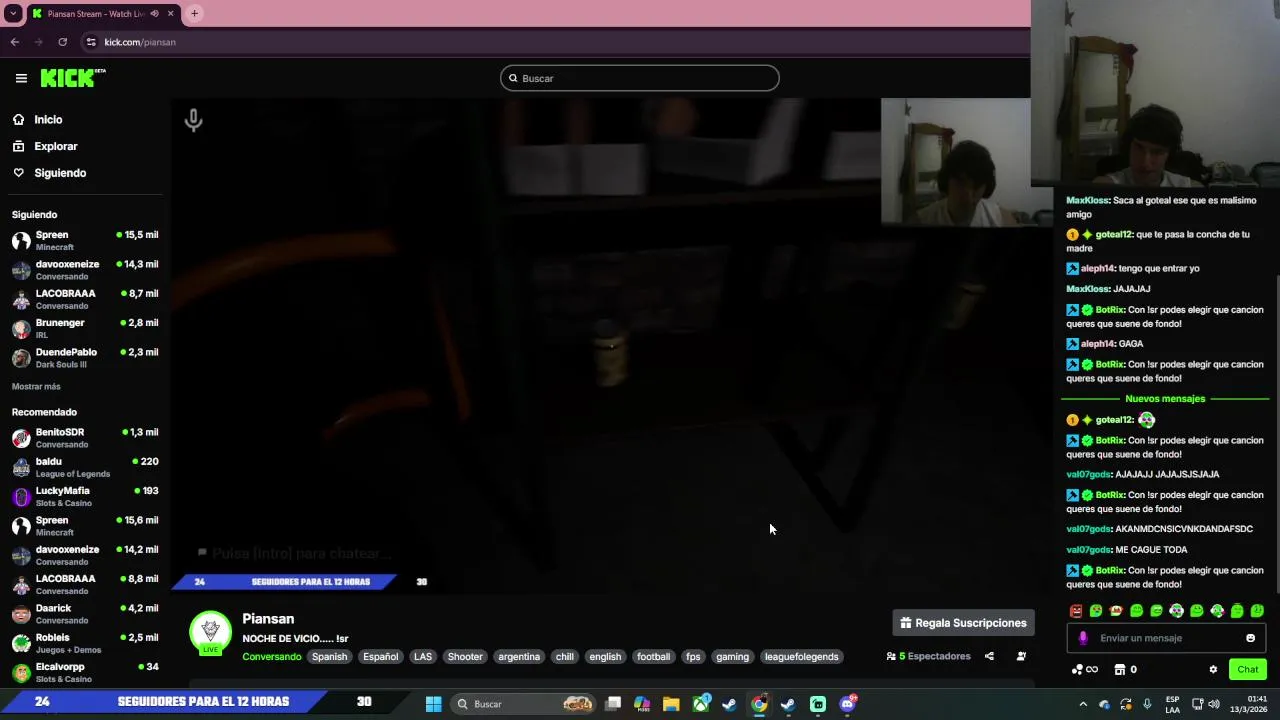Go to Inicio in the sidebar
The image size is (1280, 720).
click(48, 119)
